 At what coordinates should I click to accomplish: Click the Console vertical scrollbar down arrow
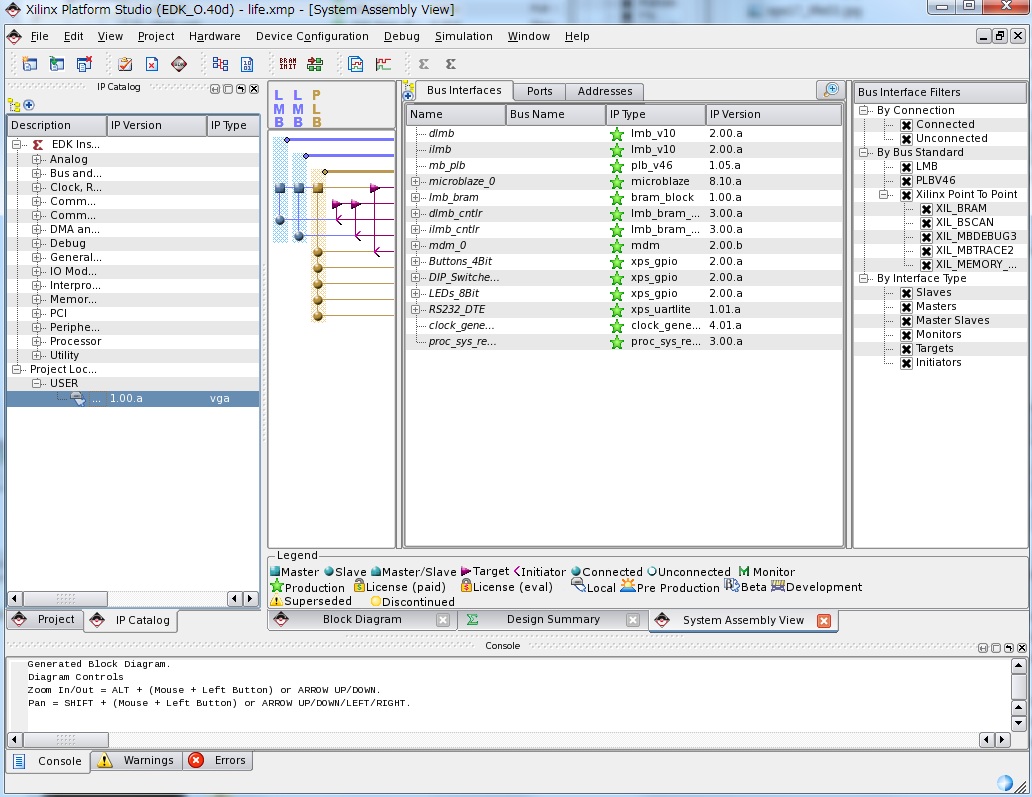coord(1018,723)
